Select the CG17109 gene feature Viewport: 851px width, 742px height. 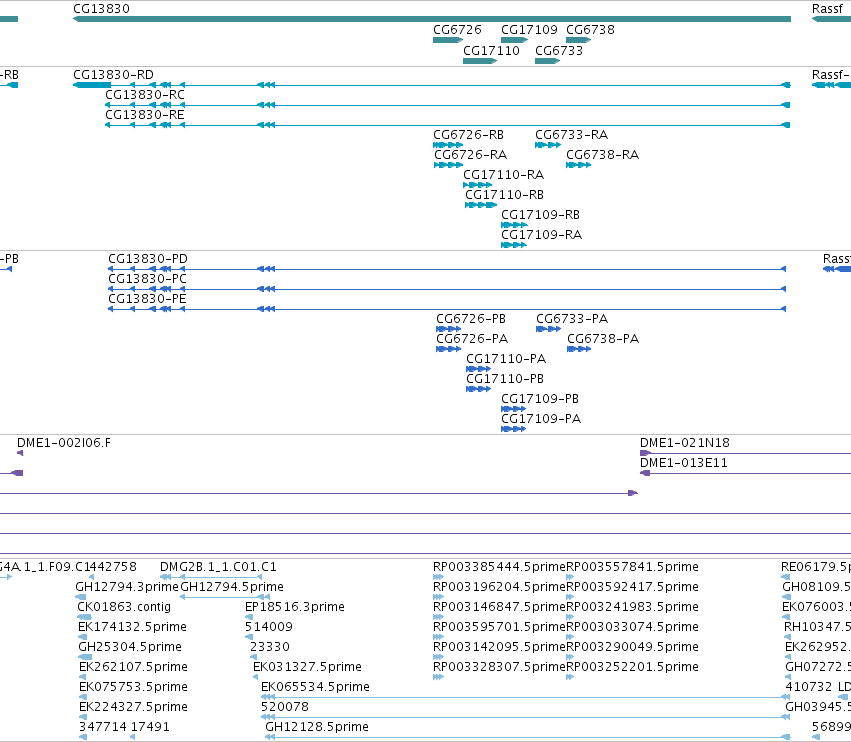pyautogui.click(x=515, y=40)
